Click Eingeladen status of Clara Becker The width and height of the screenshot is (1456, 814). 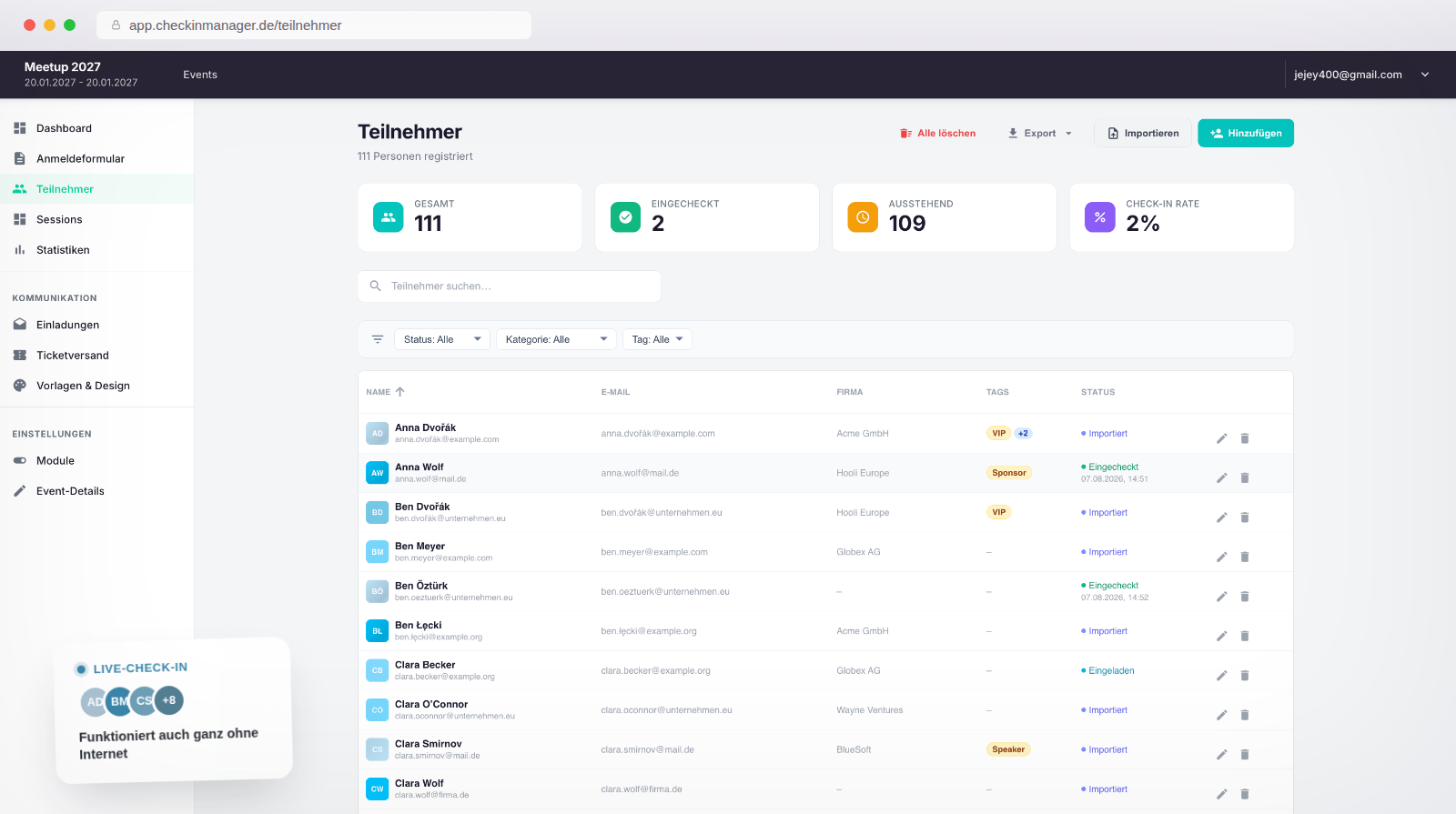[x=1107, y=671]
